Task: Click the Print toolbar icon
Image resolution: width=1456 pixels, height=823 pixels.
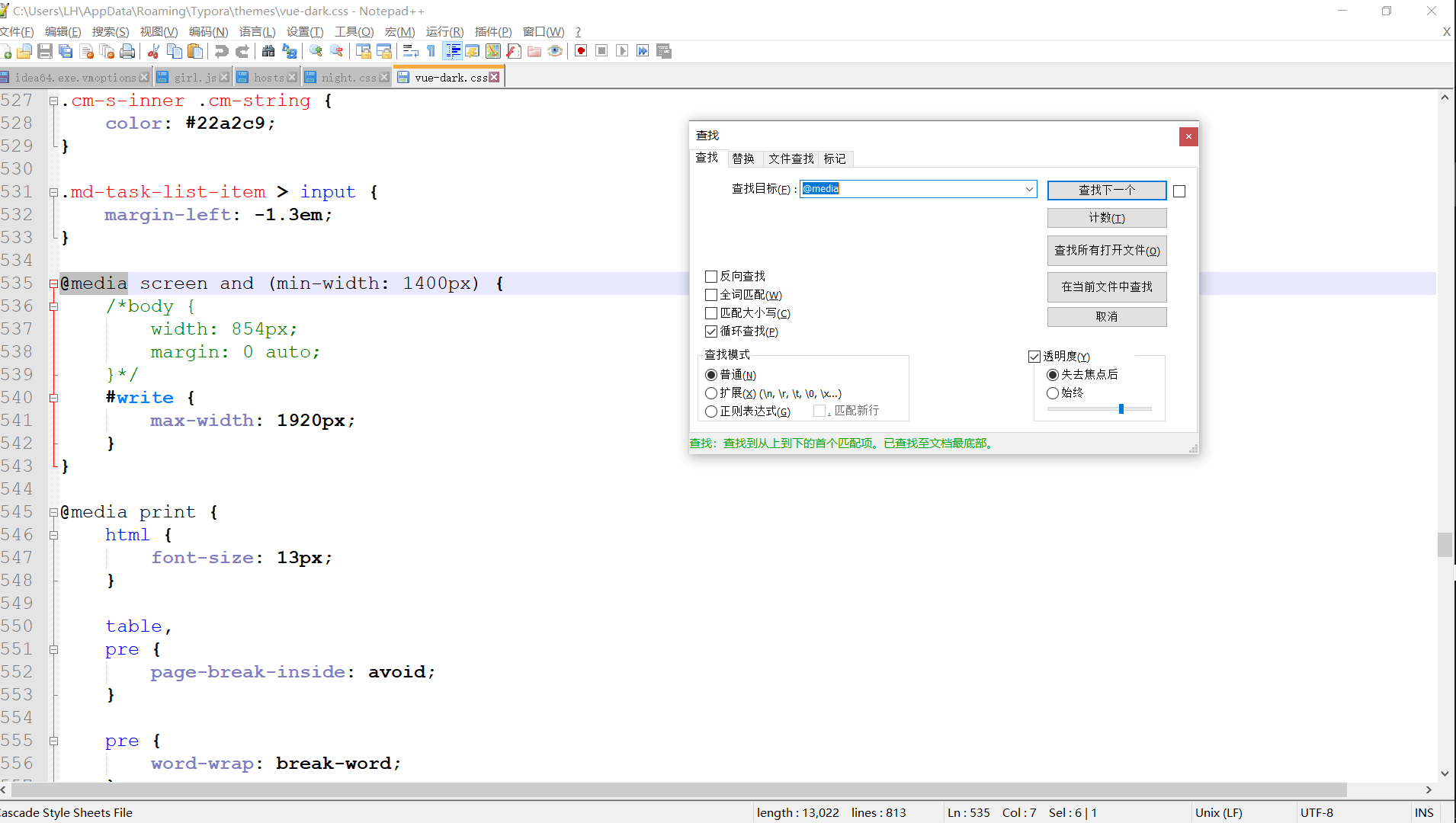Action: [x=127, y=51]
